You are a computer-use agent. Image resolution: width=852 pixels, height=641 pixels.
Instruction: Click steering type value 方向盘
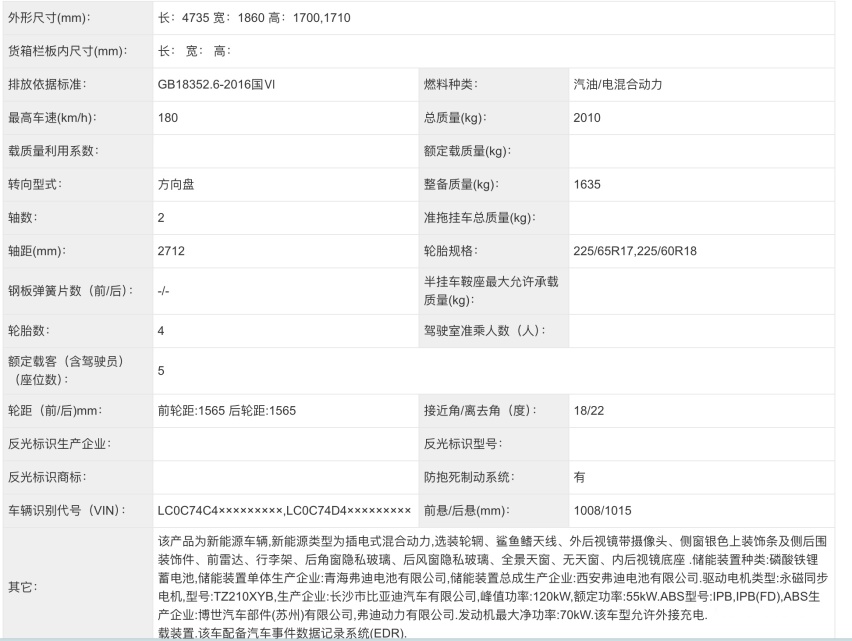pos(176,184)
